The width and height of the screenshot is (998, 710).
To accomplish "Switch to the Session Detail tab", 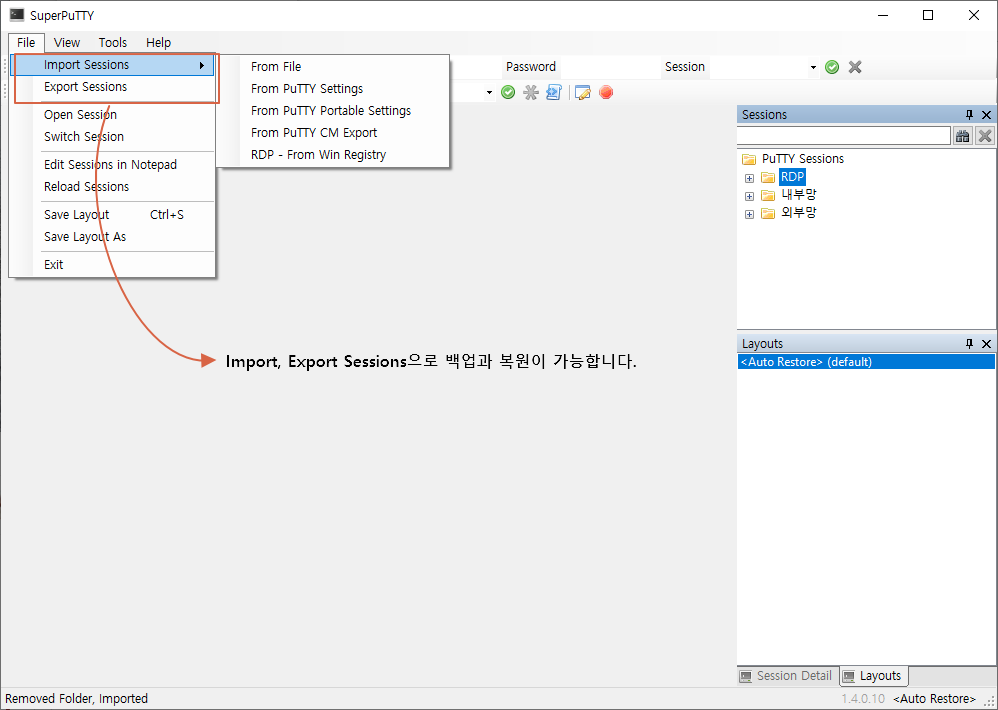I will (x=787, y=676).
